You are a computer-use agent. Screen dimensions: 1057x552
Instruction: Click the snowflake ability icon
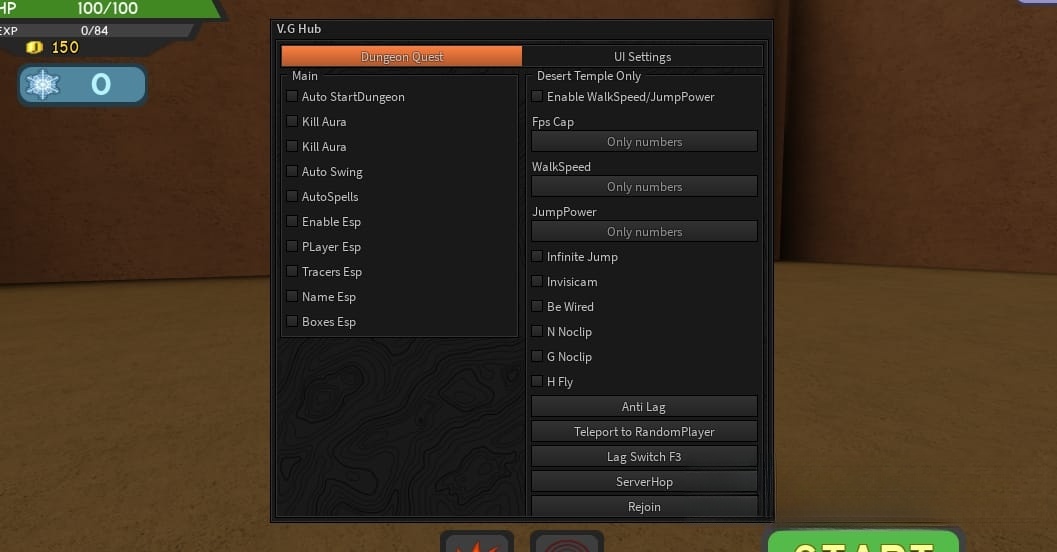click(42, 85)
